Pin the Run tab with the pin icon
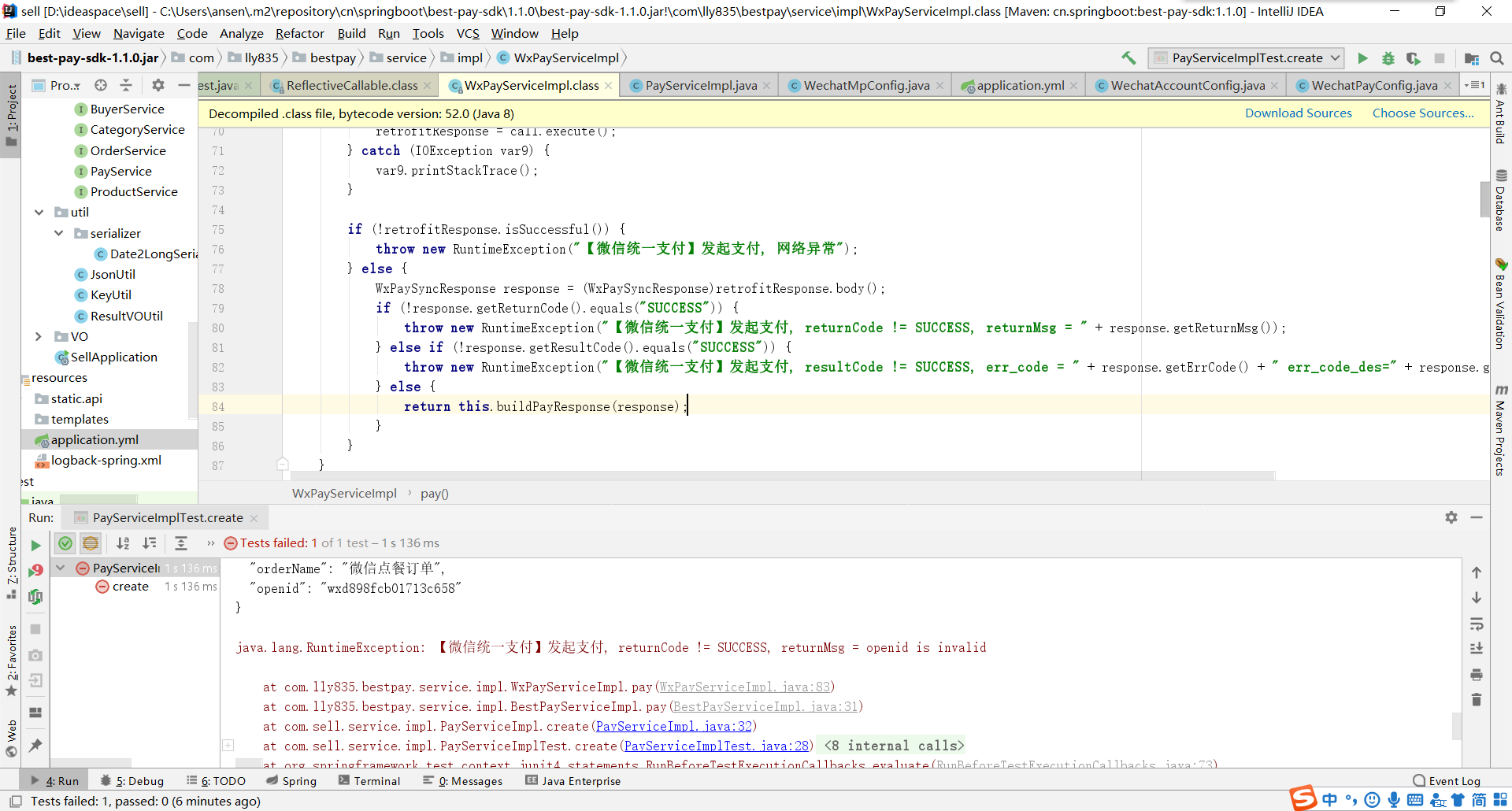This screenshot has height=811, width=1512. [35, 745]
